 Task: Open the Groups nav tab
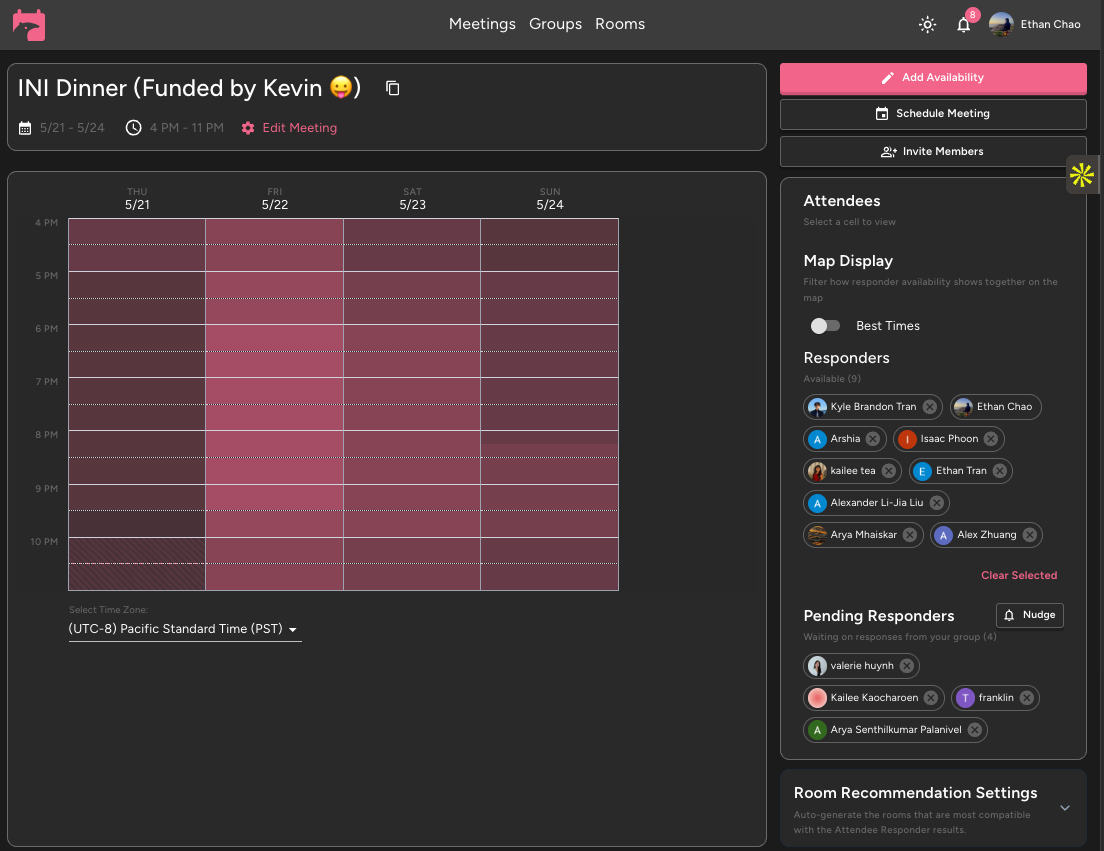click(x=556, y=24)
